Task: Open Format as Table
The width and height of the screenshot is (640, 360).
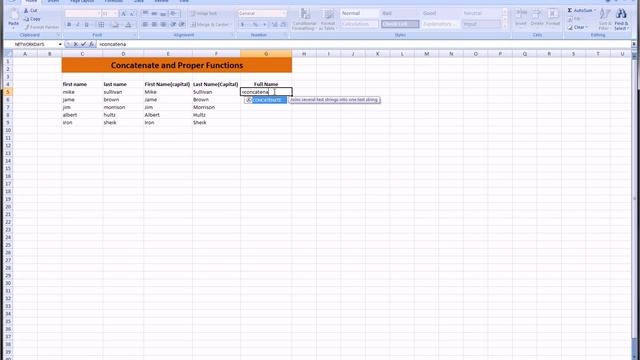Action: coord(327,19)
